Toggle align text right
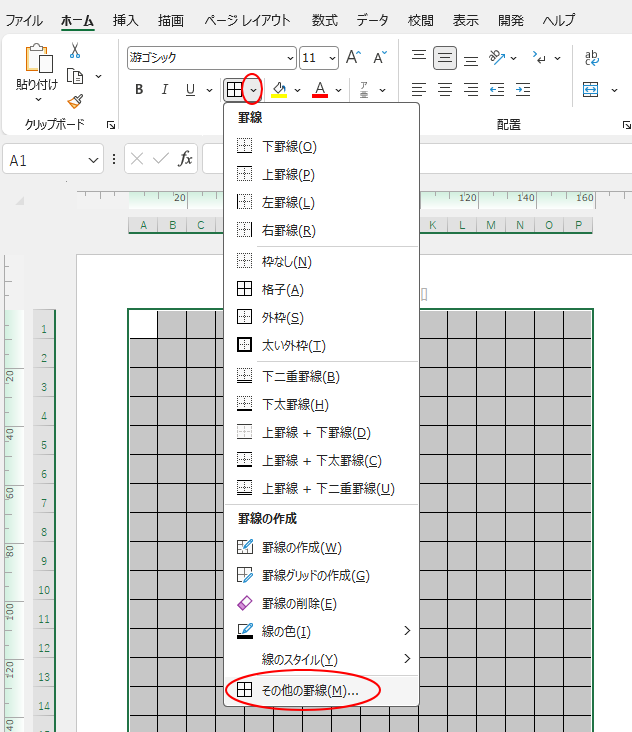632x732 pixels. tap(471, 89)
